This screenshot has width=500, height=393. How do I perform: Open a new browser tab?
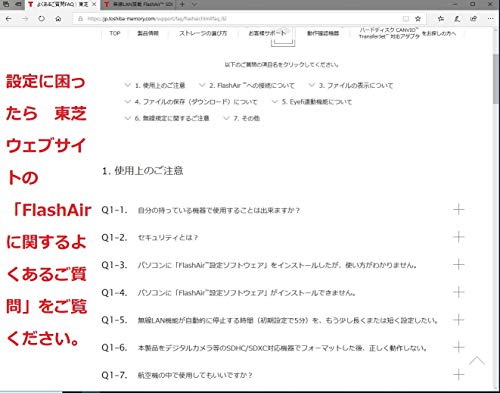click(182, 4)
